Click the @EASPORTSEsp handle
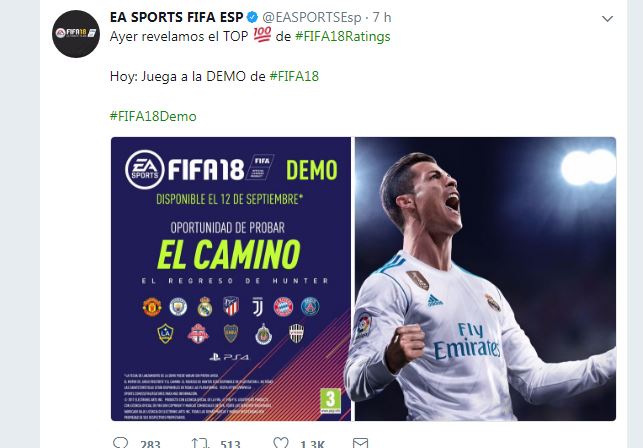 (312, 18)
